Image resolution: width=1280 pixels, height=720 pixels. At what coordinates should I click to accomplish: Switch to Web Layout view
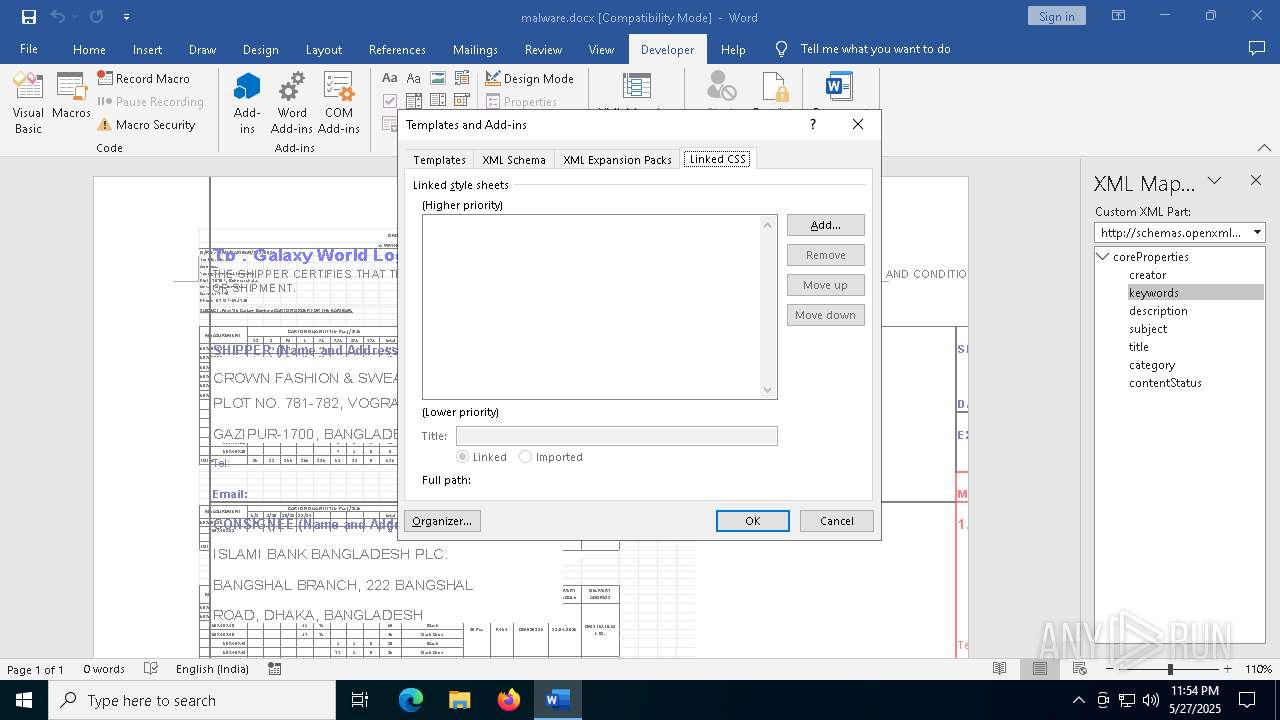pyautogui.click(x=1080, y=669)
